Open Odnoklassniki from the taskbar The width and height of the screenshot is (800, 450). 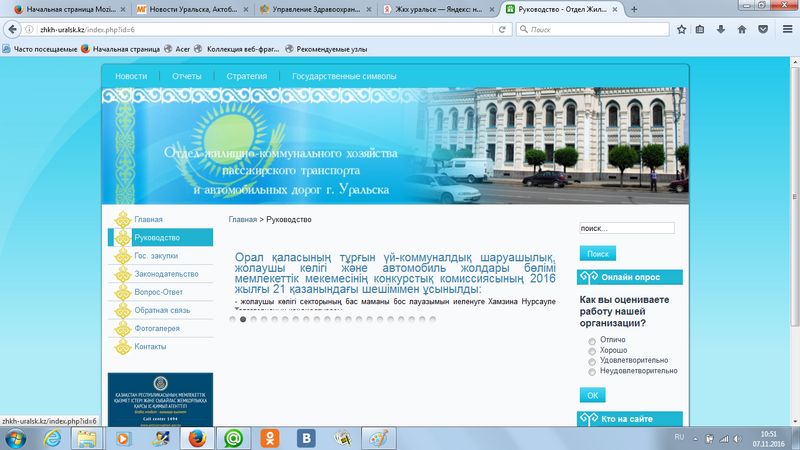click(270, 438)
